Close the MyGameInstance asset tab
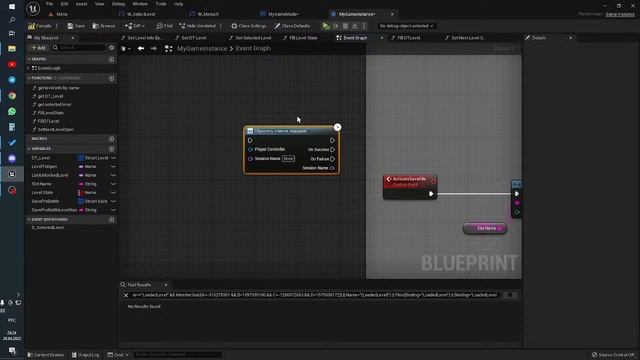 392,14
